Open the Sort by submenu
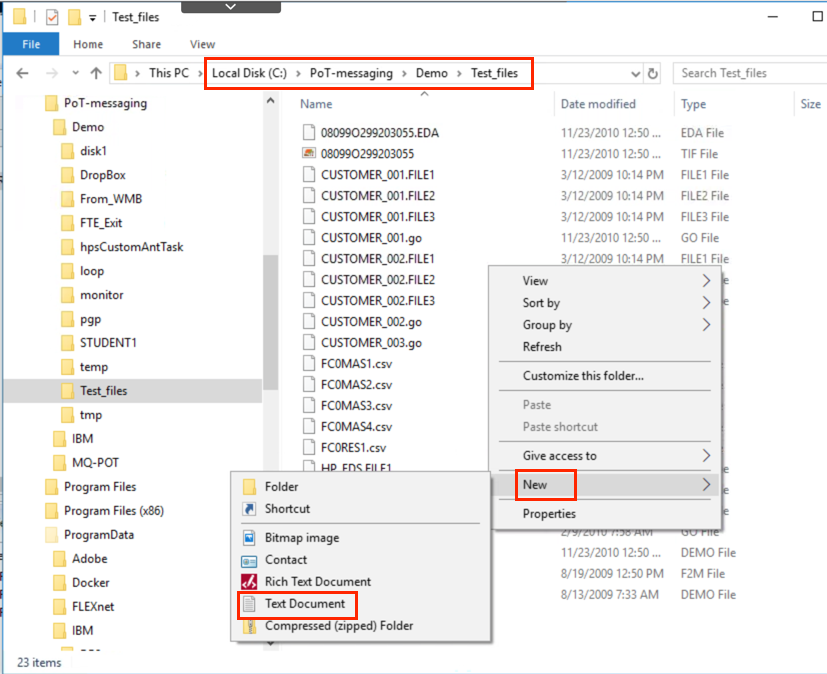 (x=605, y=303)
